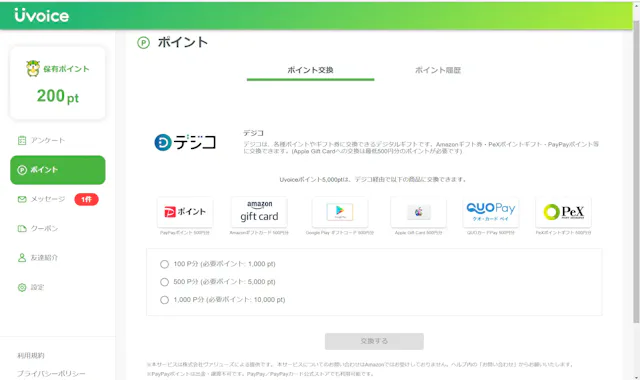Select the Apple Gift Card tile
This screenshot has width=640, height=380.
tap(418, 212)
